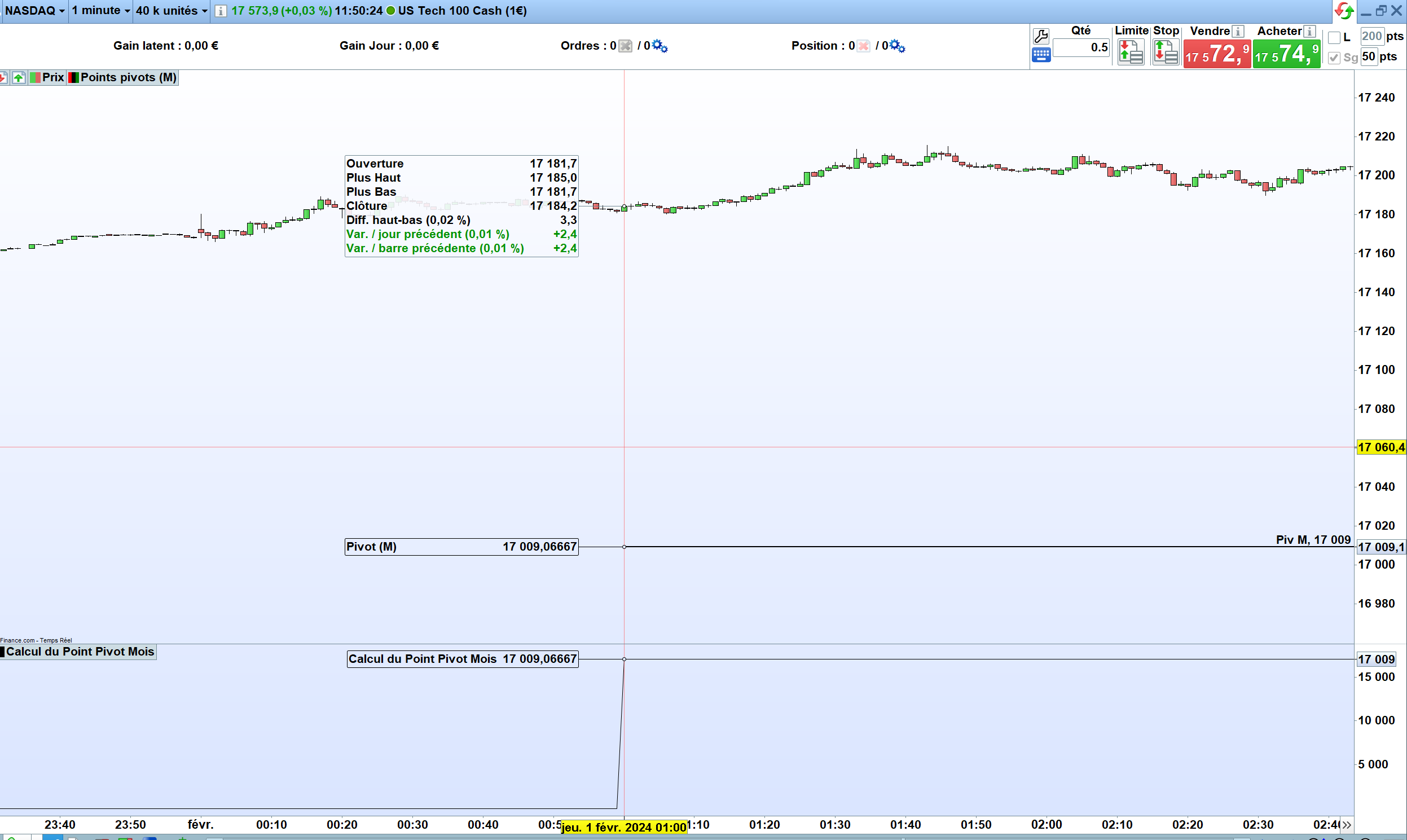Open Acheter info icon
The image size is (1407, 840).
(x=1309, y=31)
